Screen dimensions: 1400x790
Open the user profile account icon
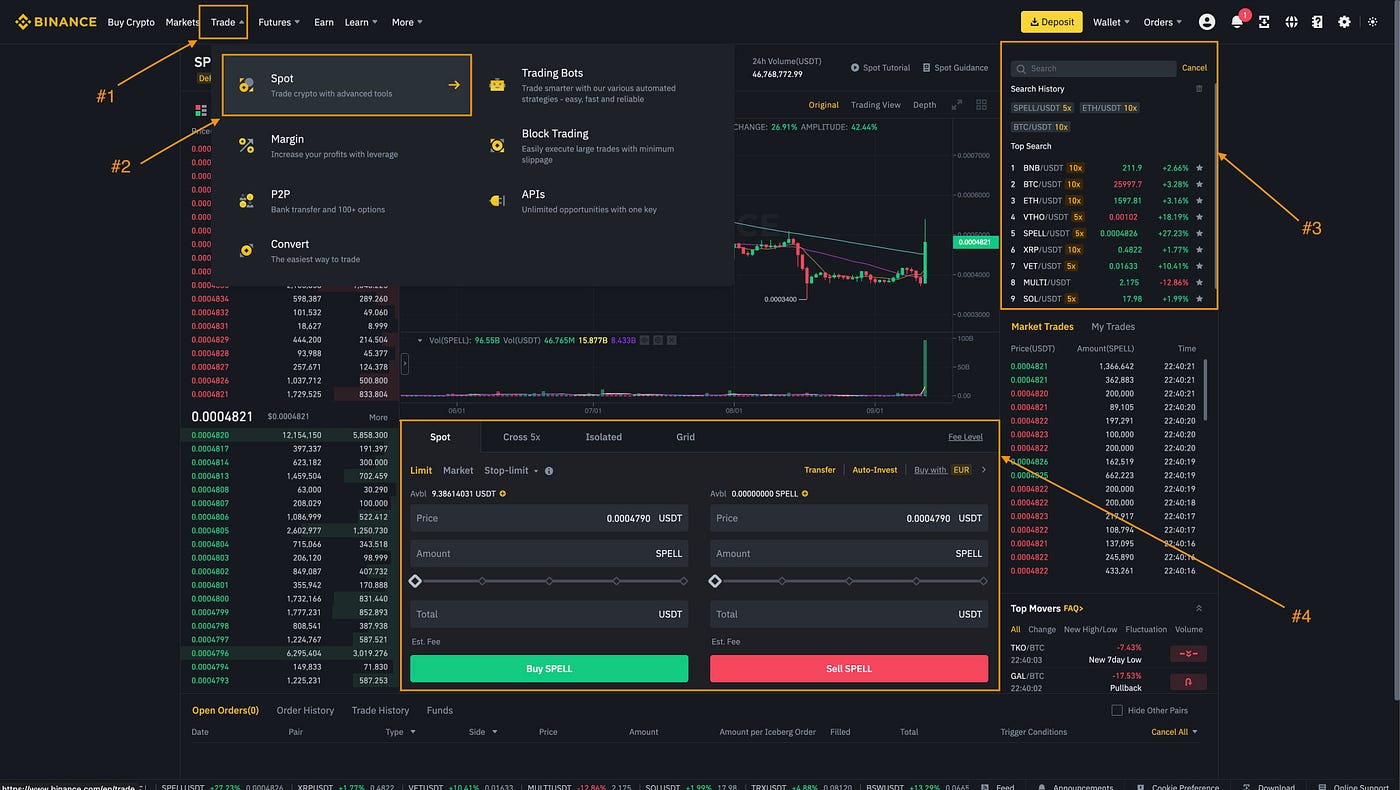coord(1207,22)
